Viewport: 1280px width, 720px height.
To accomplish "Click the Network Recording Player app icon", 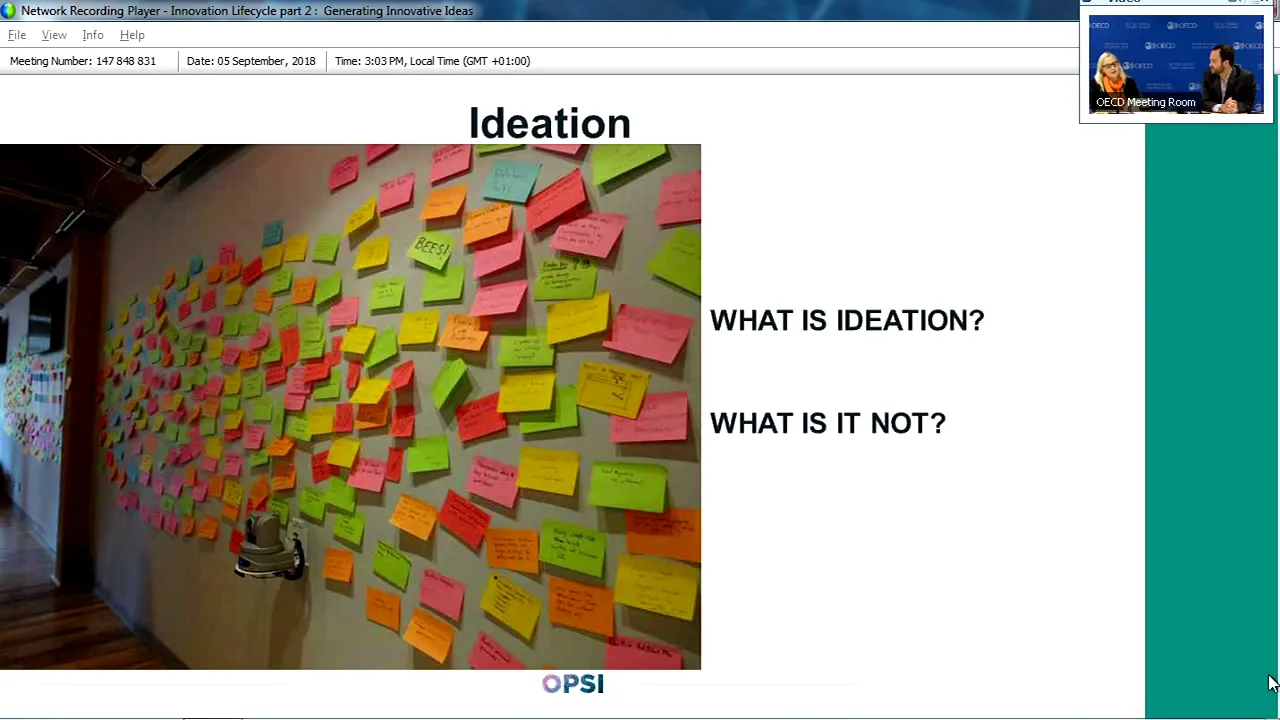I will (8, 11).
